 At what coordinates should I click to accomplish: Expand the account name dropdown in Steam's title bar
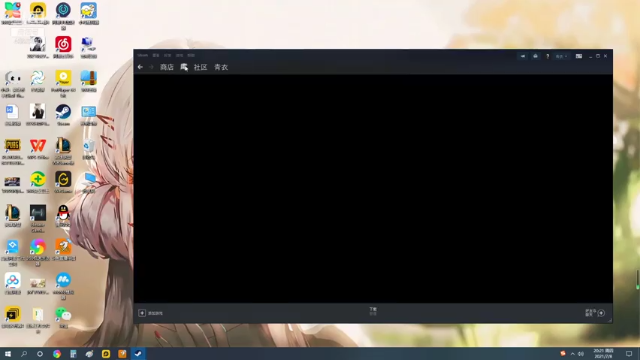561,56
